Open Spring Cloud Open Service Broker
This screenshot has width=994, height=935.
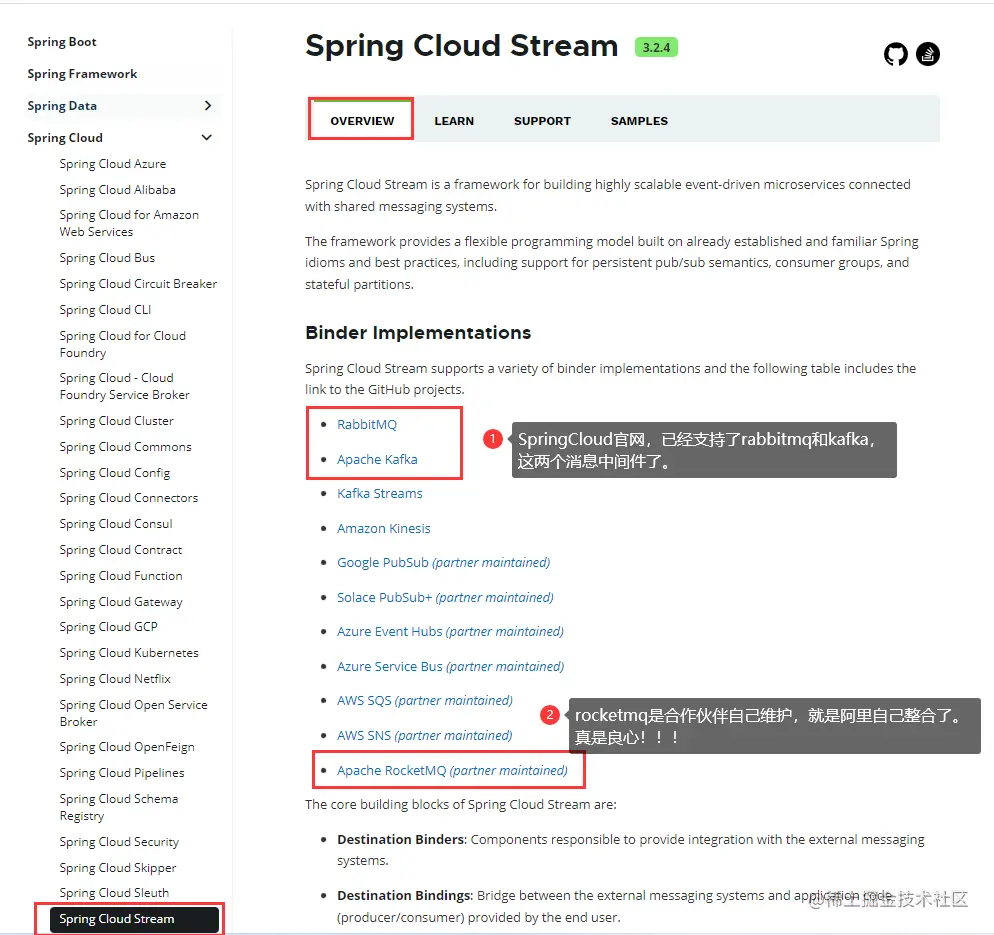click(x=133, y=713)
